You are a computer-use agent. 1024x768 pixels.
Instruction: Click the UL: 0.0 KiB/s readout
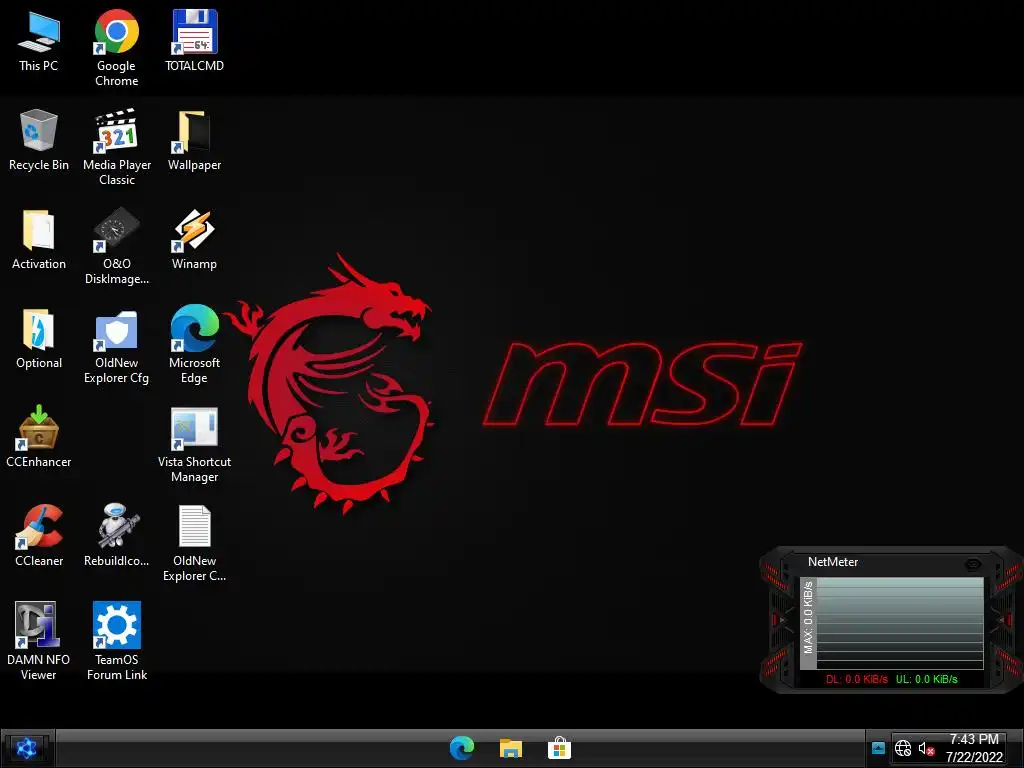[926, 679]
